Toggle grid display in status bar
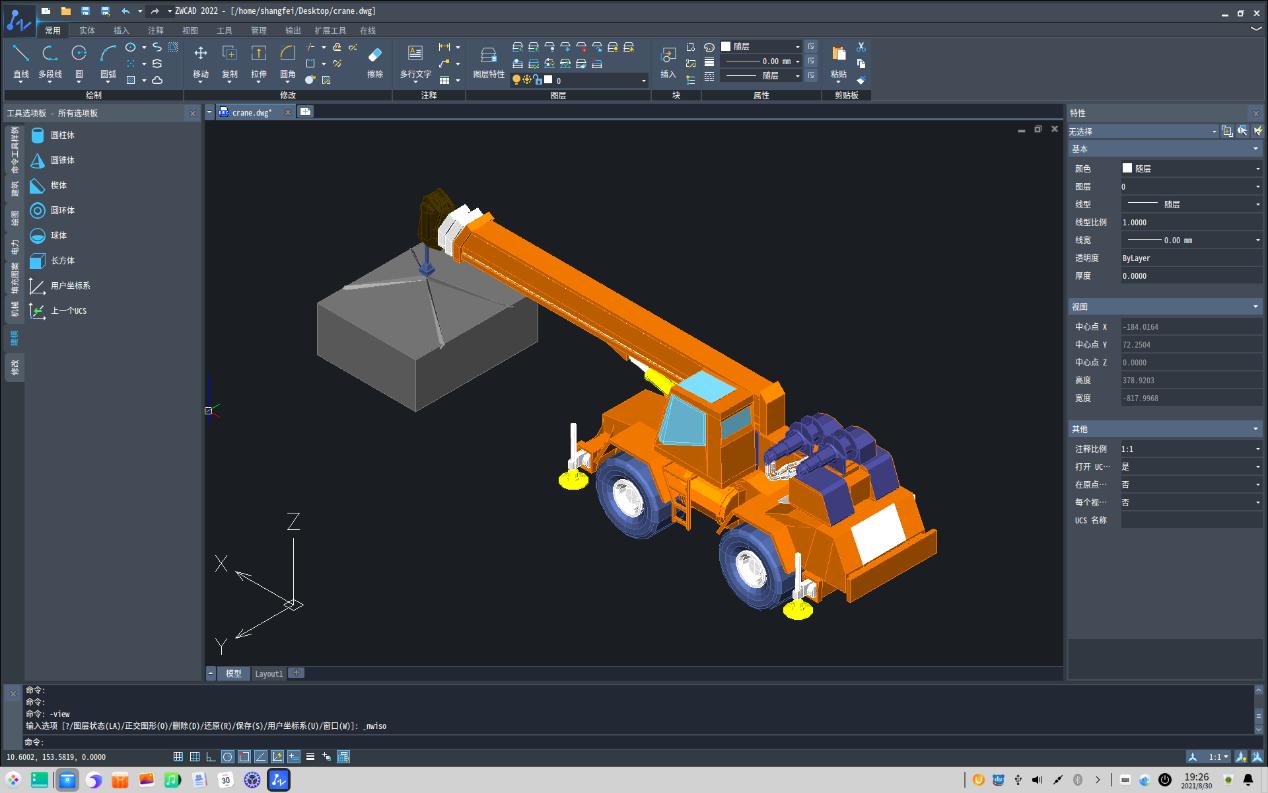 click(x=195, y=757)
